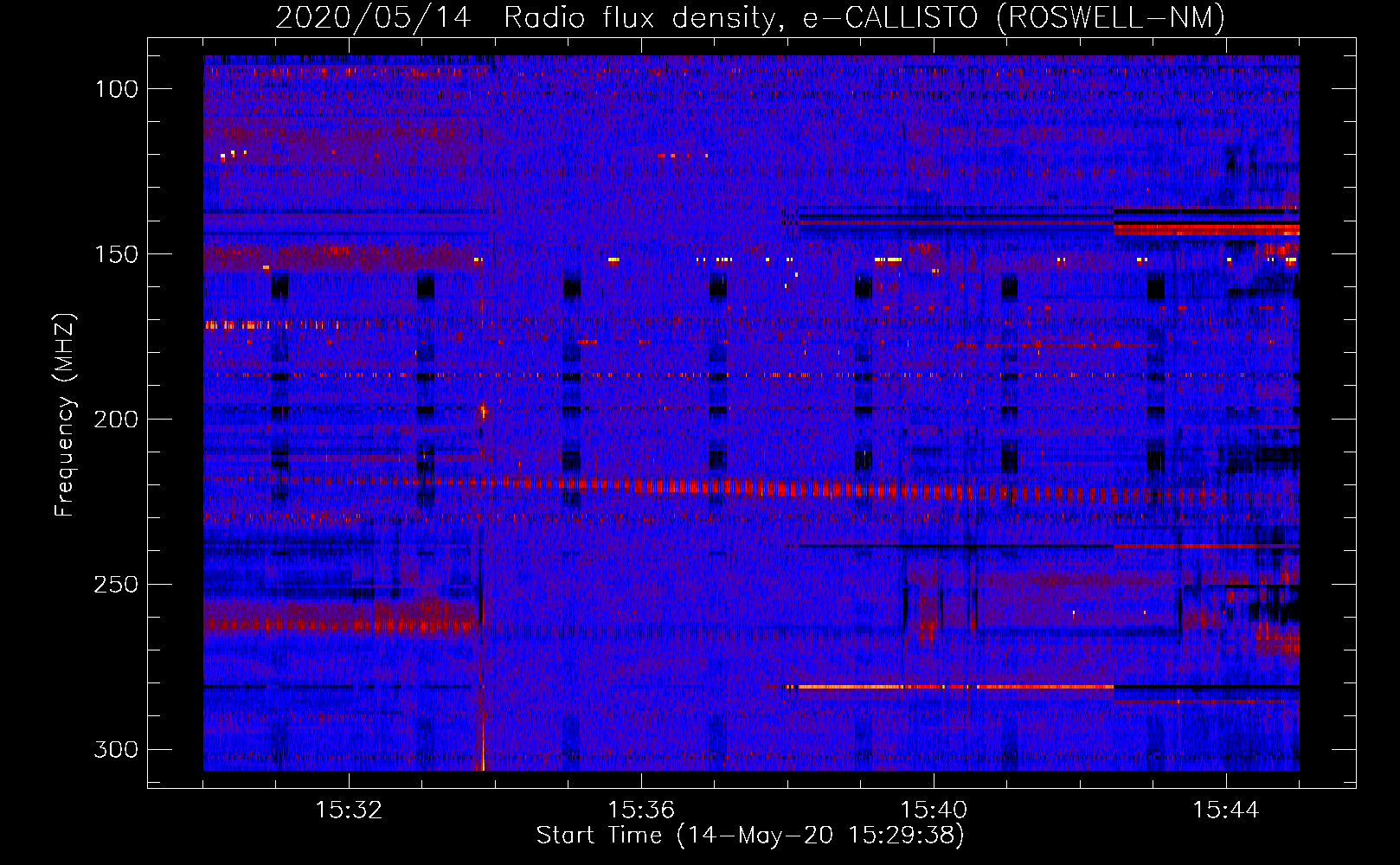
Task: Click the 15:32 time tick label
Action: [x=349, y=811]
